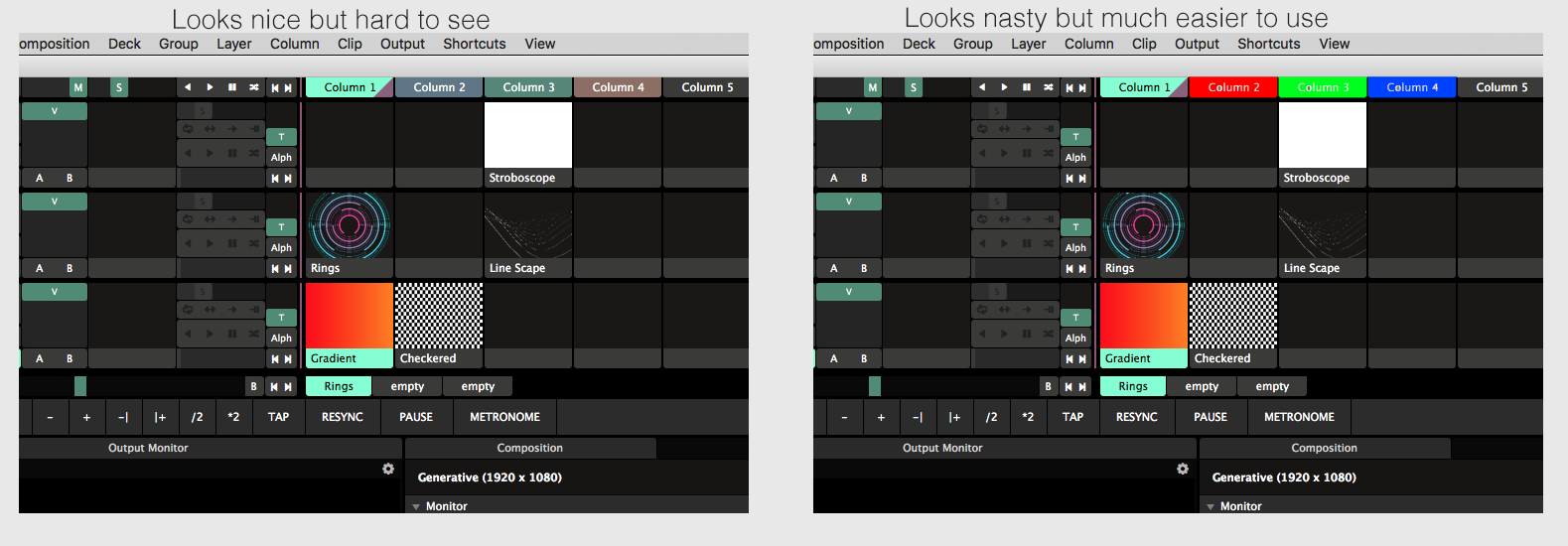The image size is (1568, 546).
Task: Open the Output menu in the left screenshot
Action: [x=402, y=44]
